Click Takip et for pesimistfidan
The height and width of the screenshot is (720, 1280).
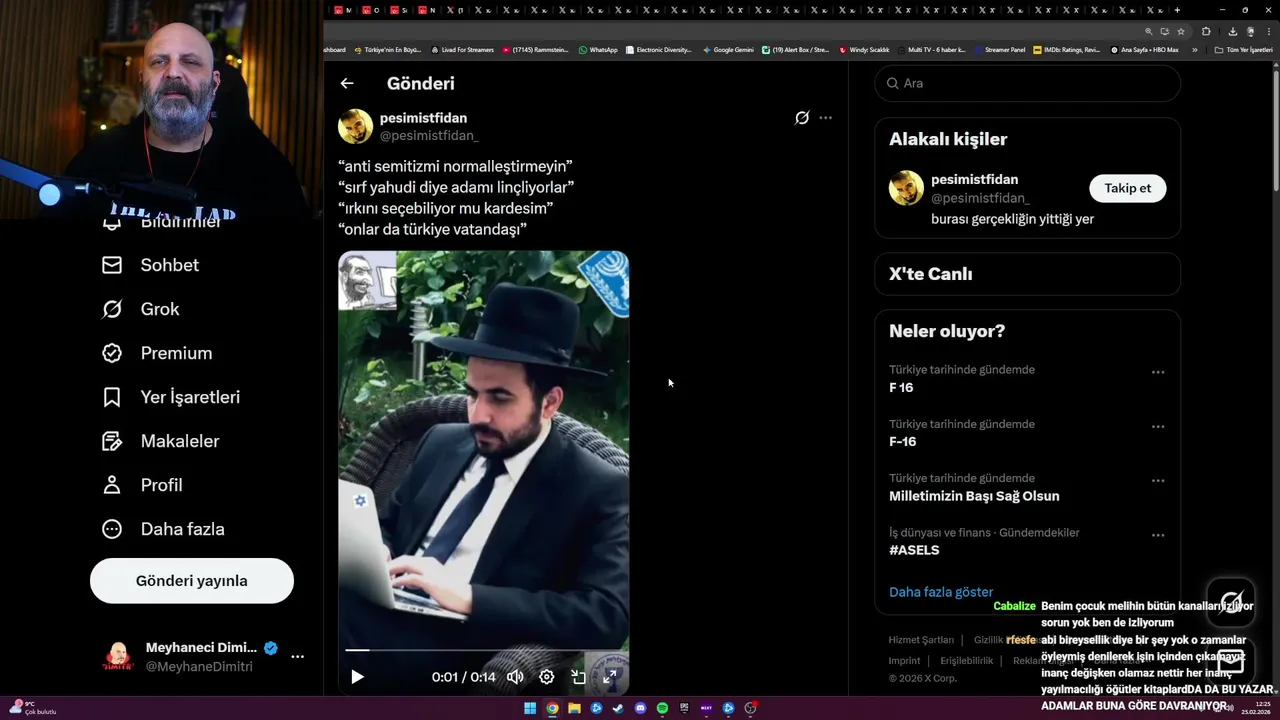click(x=1127, y=188)
